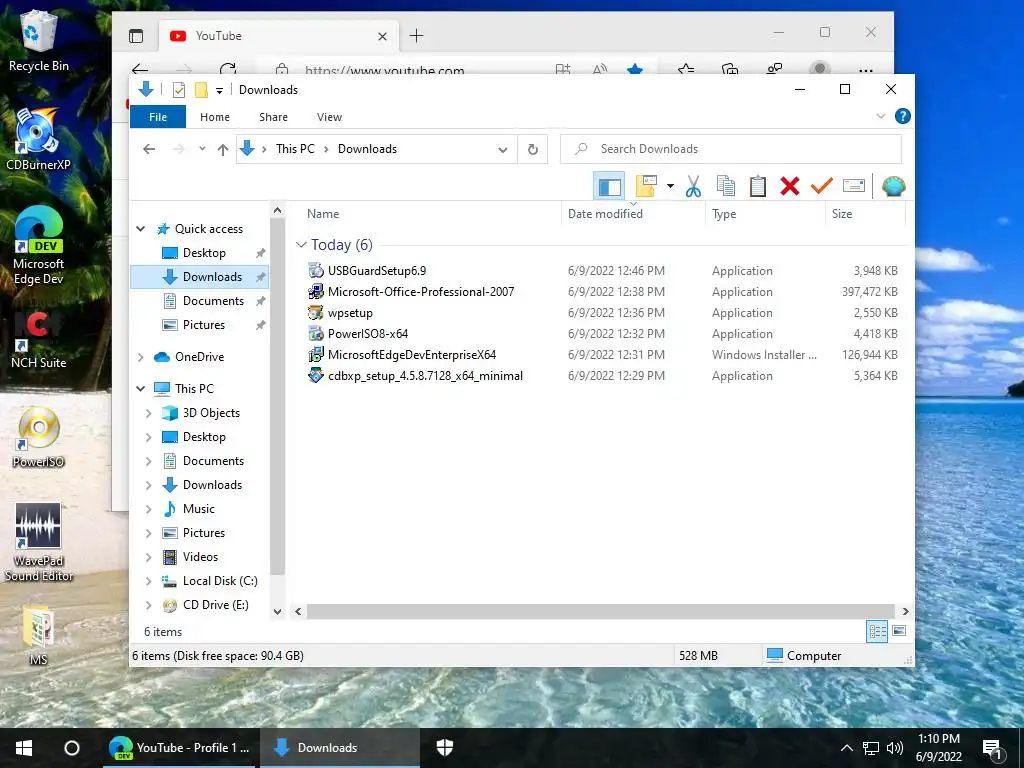Screen dimensions: 1024x768
Task: Switch to details view layout button
Action: tap(877, 631)
